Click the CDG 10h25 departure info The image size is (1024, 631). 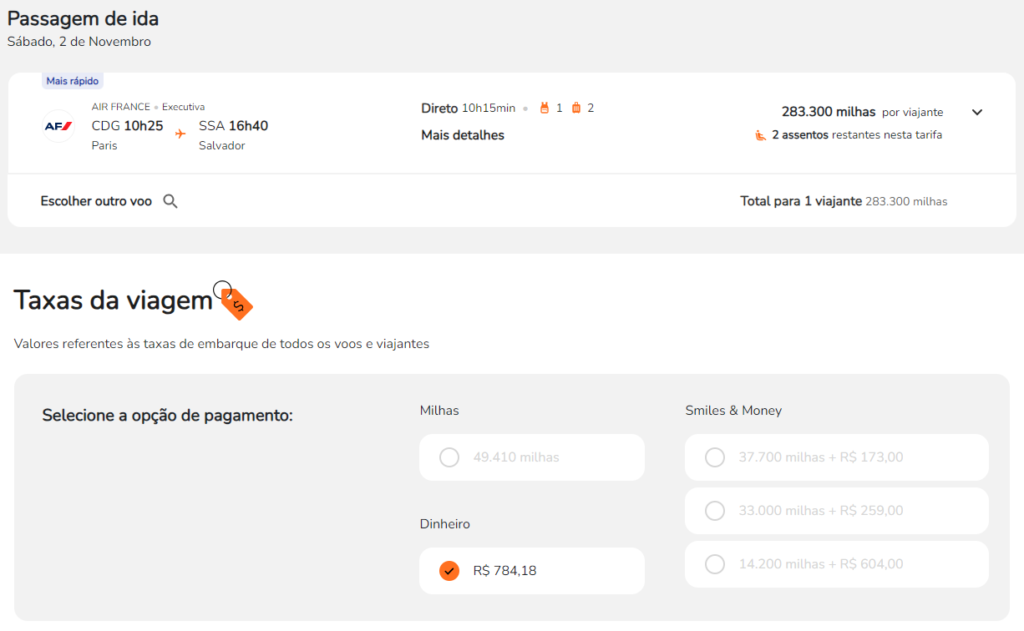coord(127,126)
